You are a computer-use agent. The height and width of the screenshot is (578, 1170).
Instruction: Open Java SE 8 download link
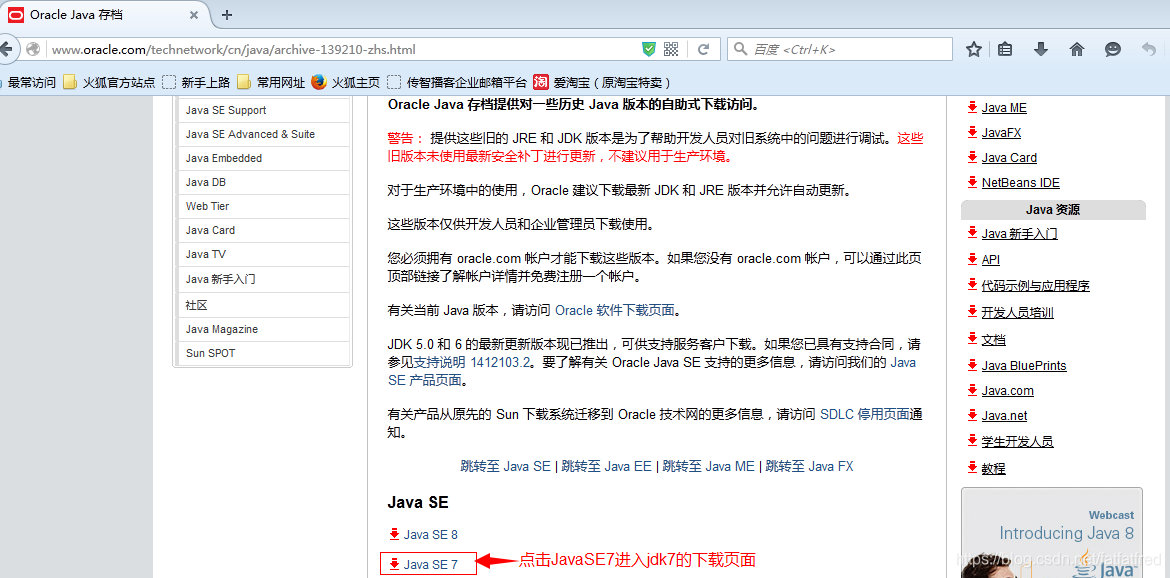pyautogui.click(x=431, y=535)
